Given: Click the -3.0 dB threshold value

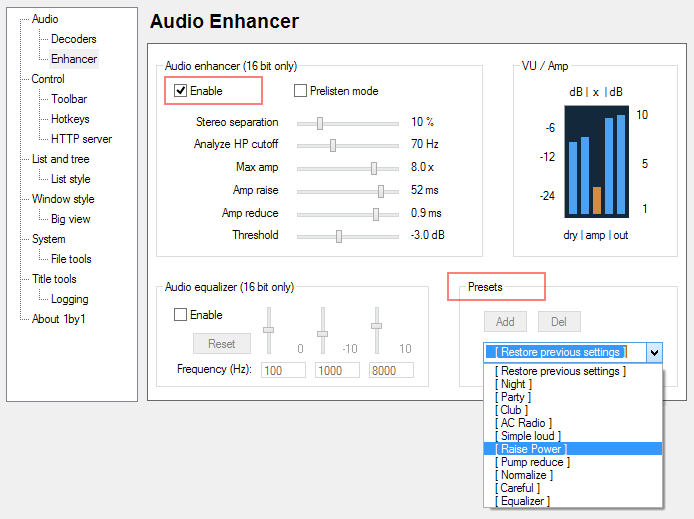Looking at the screenshot, I should 427,235.
